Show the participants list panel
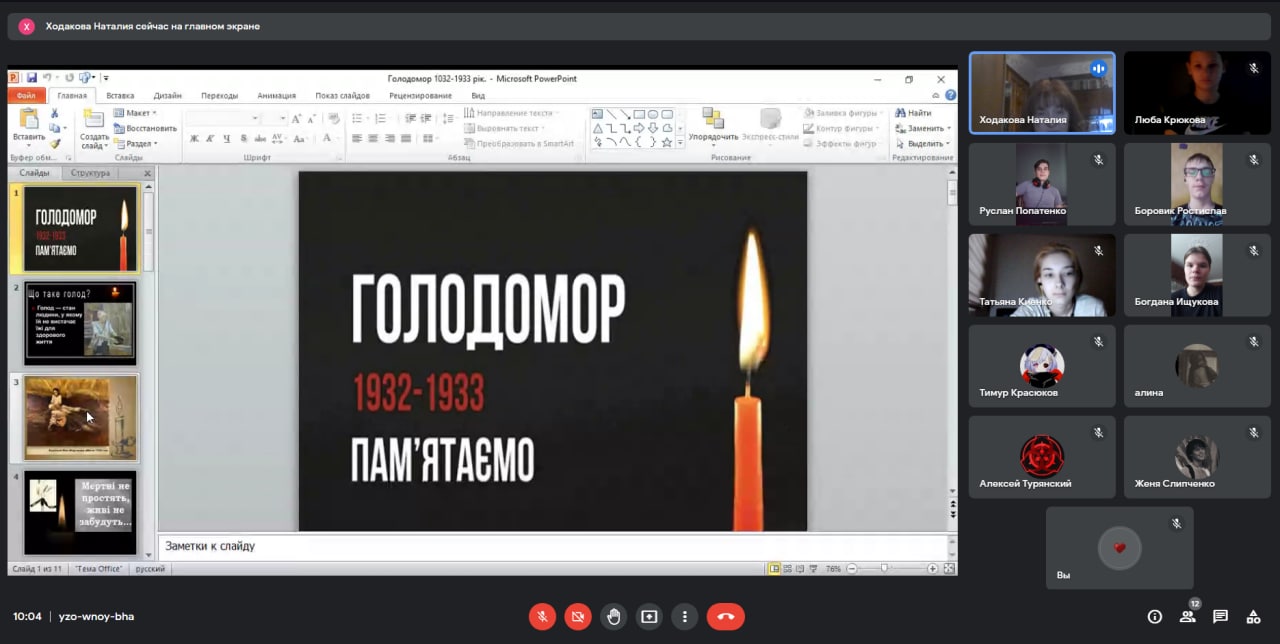Screen dimensions: 1280x644 pyautogui.click(x=1187, y=617)
